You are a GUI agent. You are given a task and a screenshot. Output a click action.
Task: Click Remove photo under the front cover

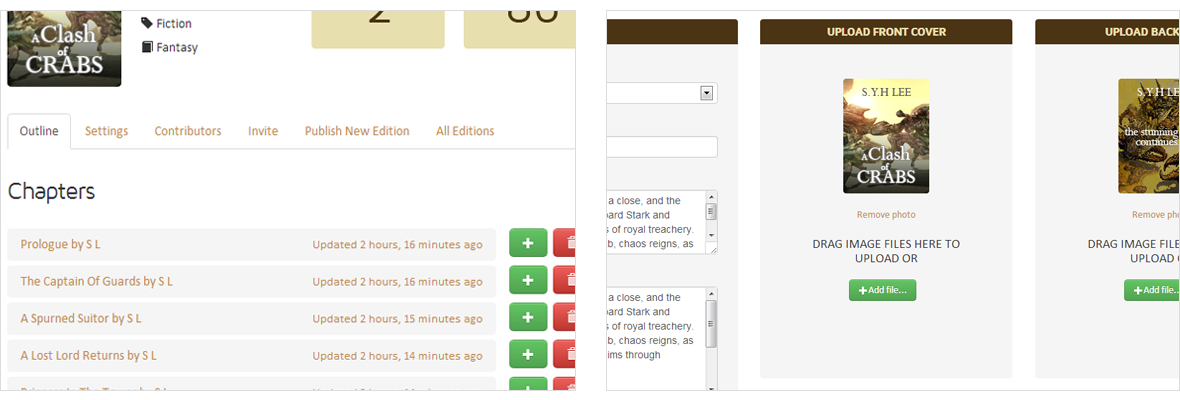[886, 215]
